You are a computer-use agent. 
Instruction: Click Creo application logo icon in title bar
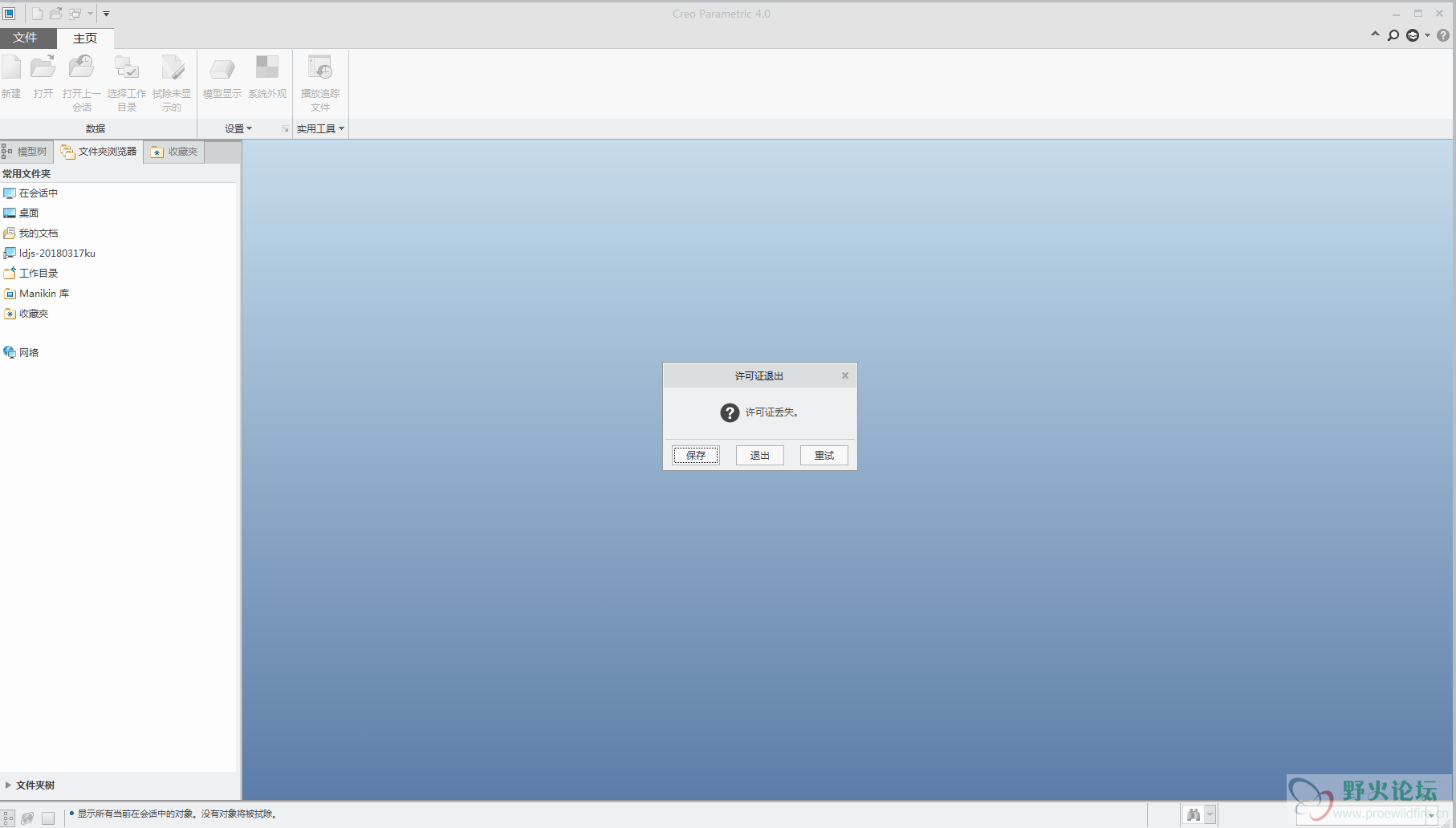click(9, 14)
